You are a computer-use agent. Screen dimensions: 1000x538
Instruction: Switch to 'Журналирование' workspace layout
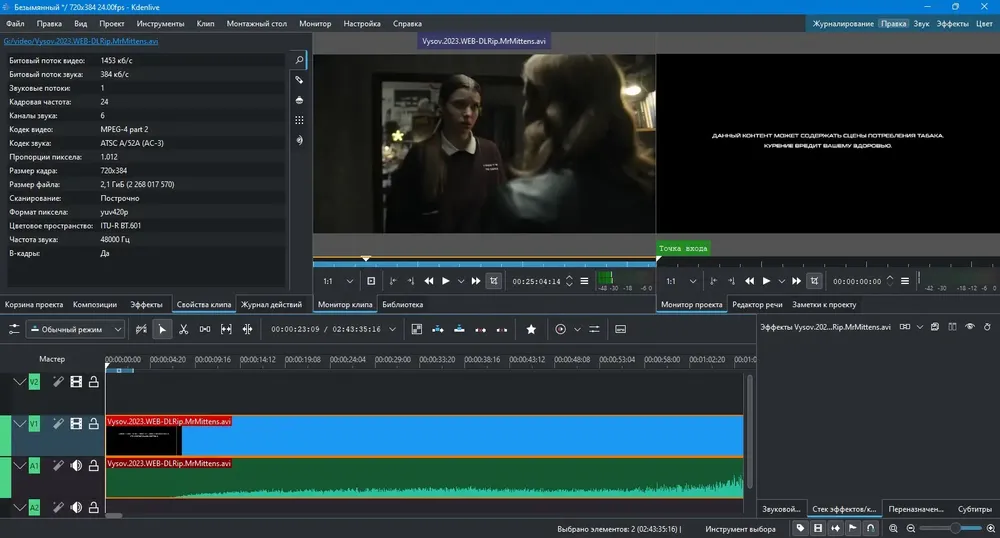pos(843,22)
